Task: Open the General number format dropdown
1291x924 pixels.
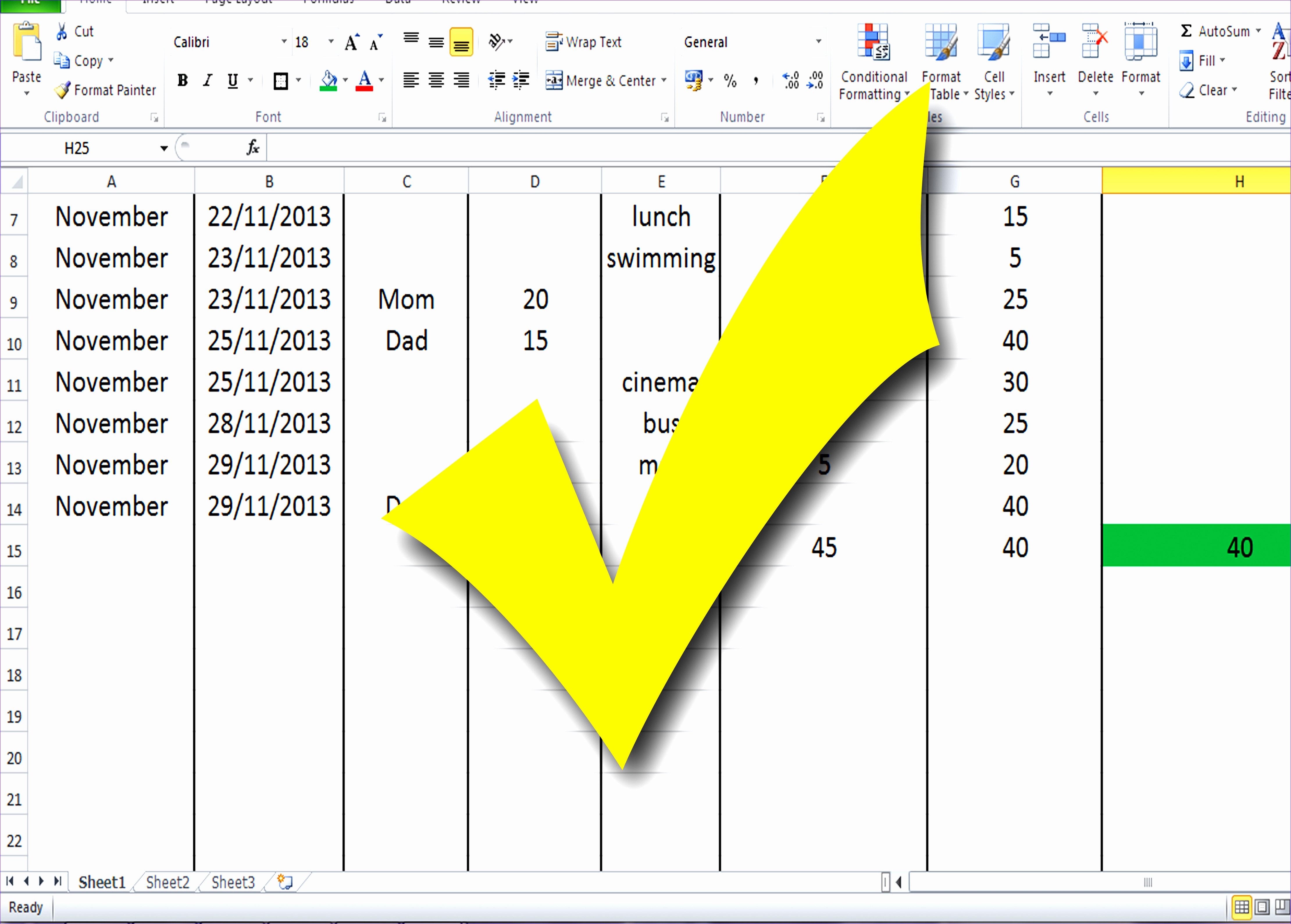Action: pos(819,42)
